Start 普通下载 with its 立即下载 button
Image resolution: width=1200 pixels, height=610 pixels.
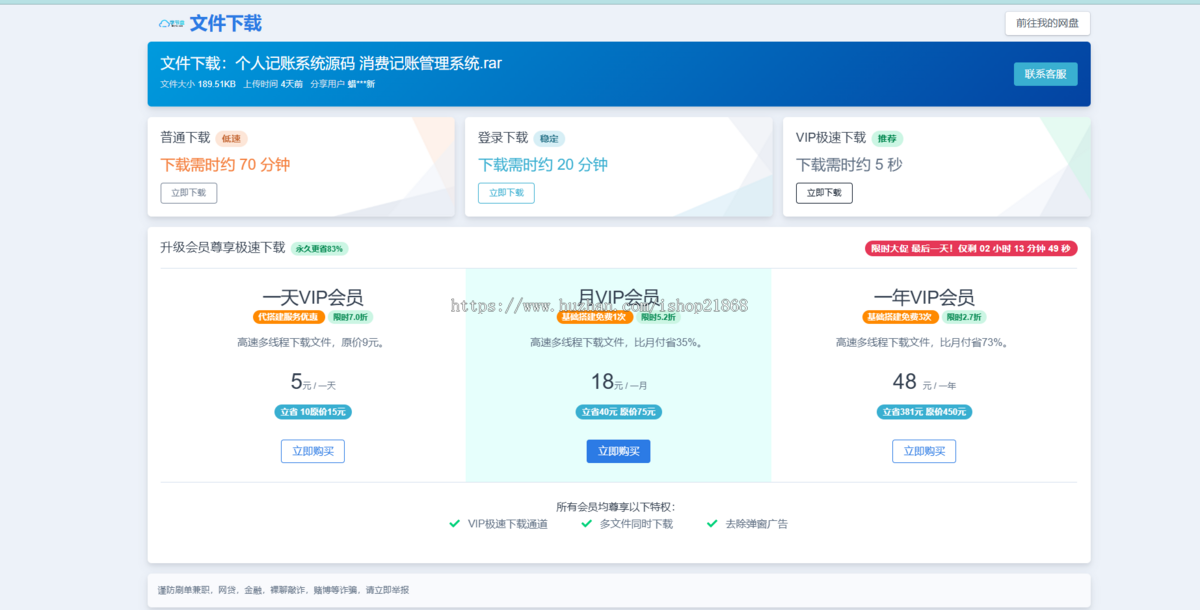(188, 193)
